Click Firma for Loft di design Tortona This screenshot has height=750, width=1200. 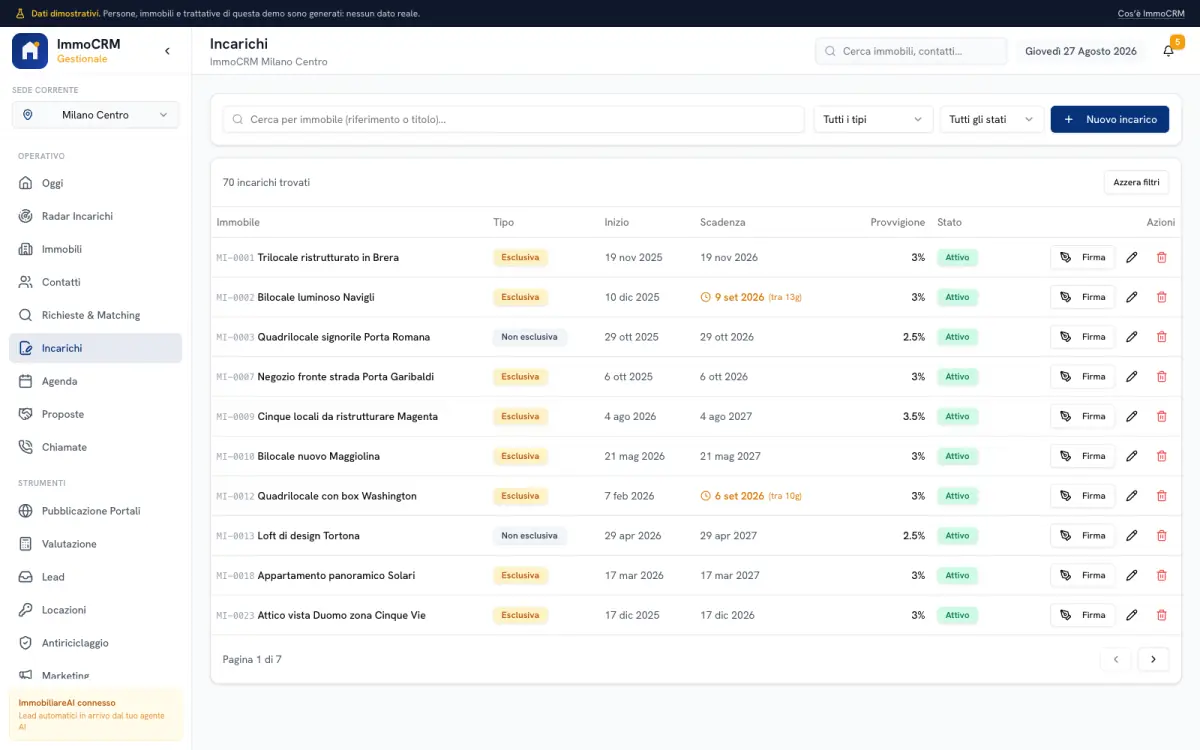point(1082,536)
